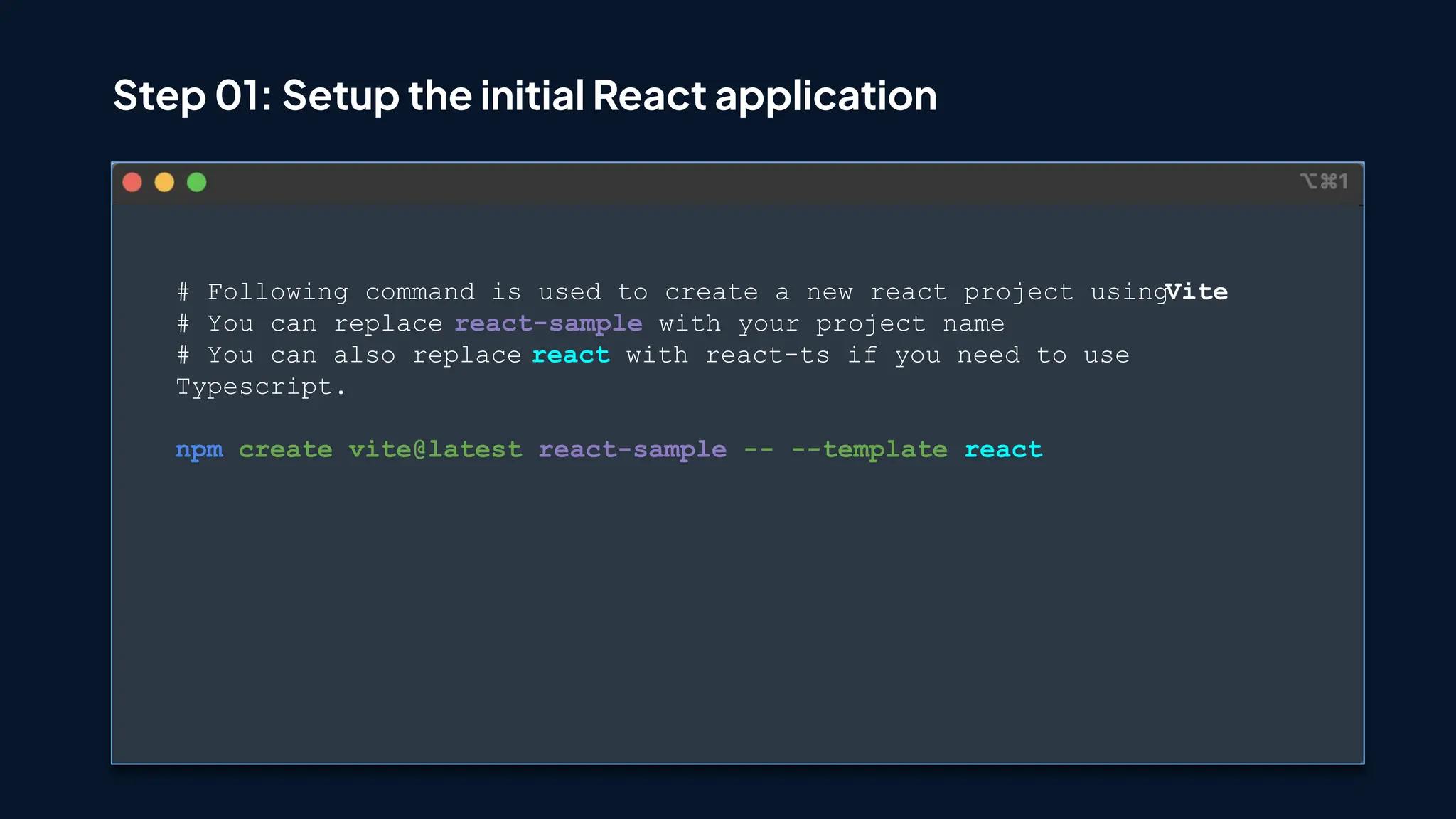Click cyan 'react' at end of command
The height and width of the screenshot is (819, 1456).
click(x=1003, y=450)
